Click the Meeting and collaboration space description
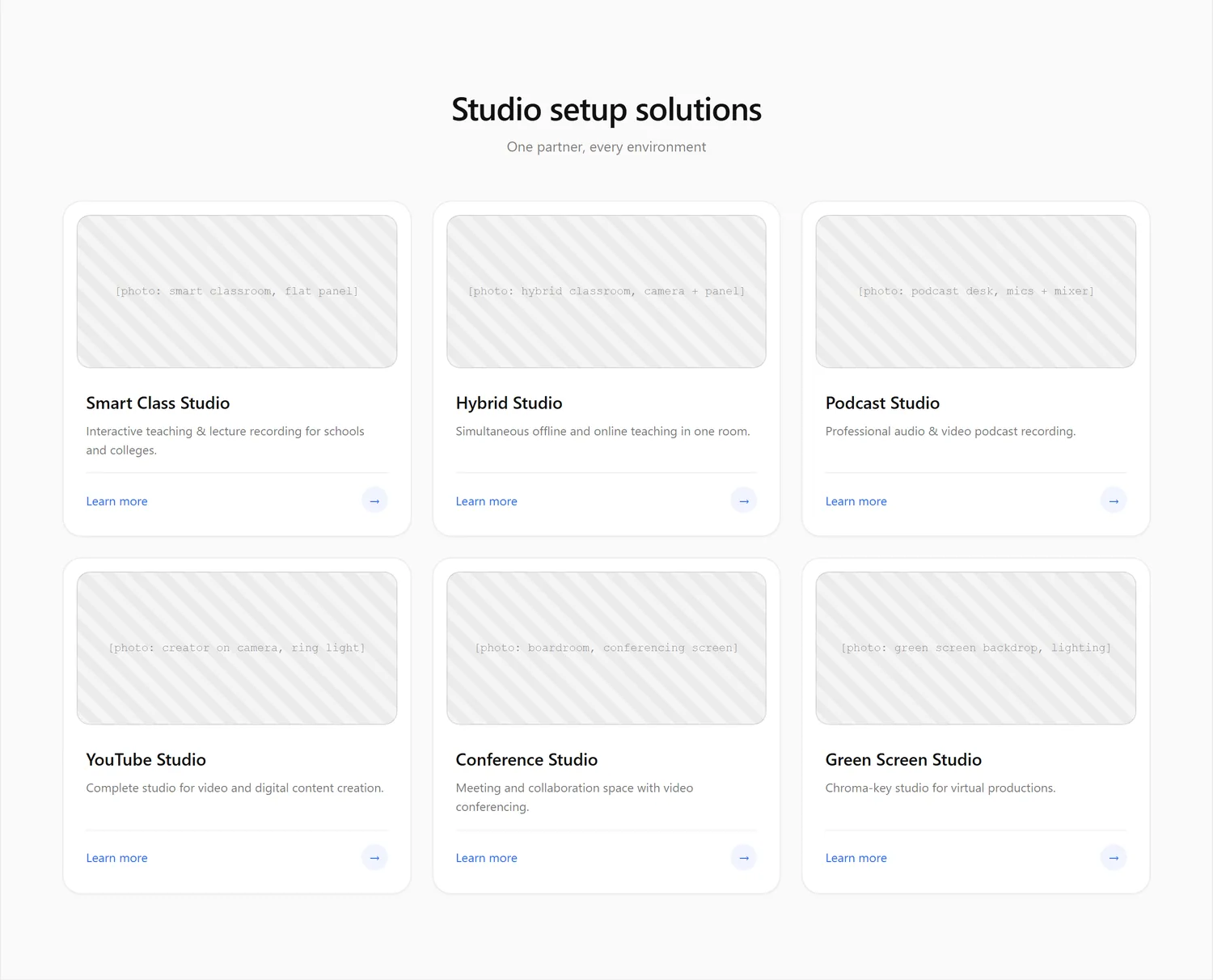The height and width of the screenshot is (980, 1213). tap(575, 797)
